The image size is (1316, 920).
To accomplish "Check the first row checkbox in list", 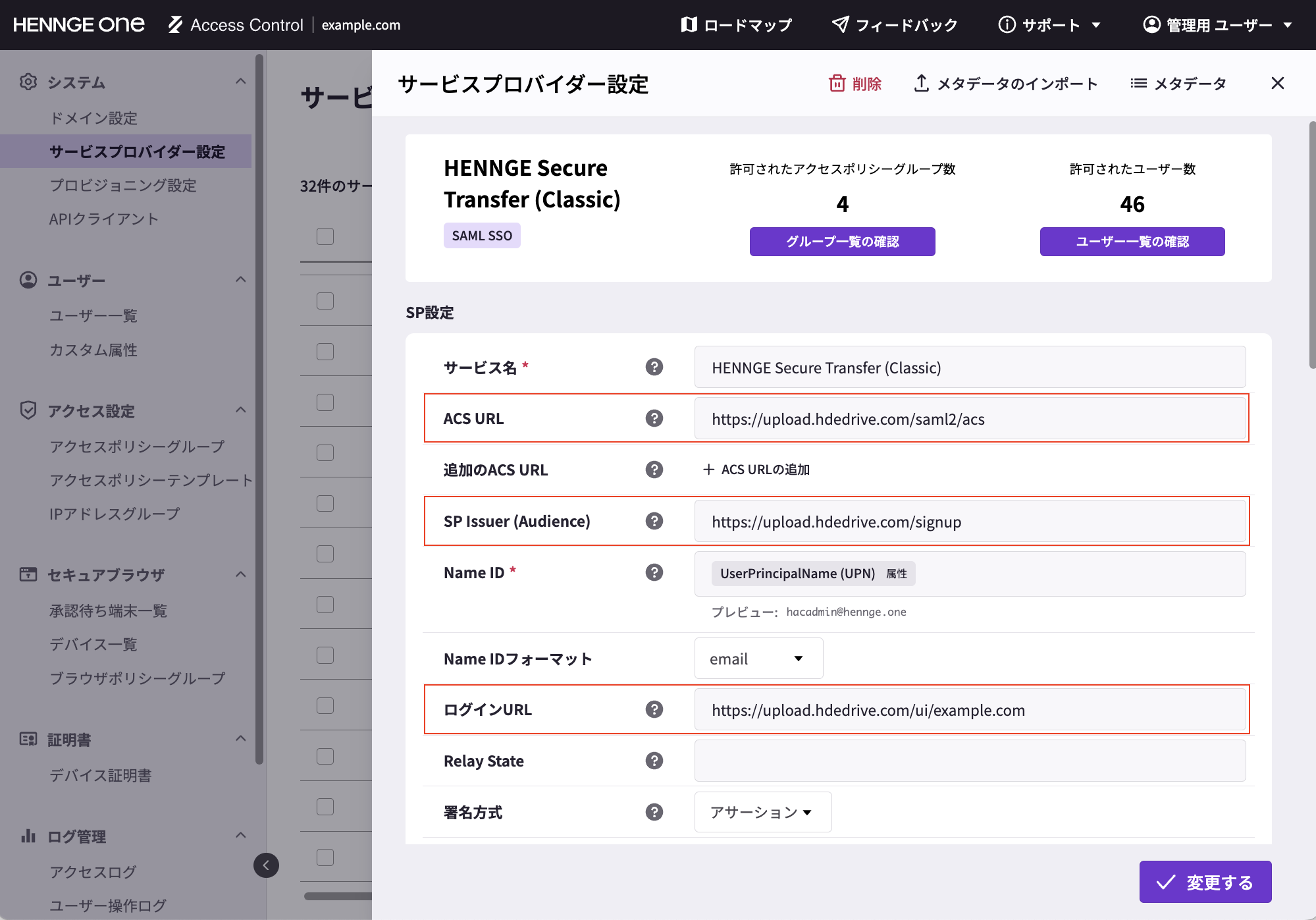I will point(325,301).
